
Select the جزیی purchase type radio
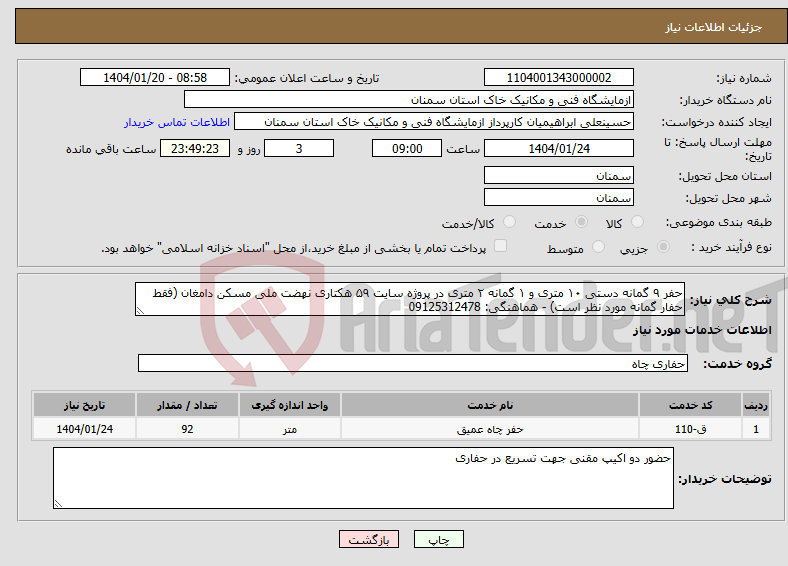663,246
